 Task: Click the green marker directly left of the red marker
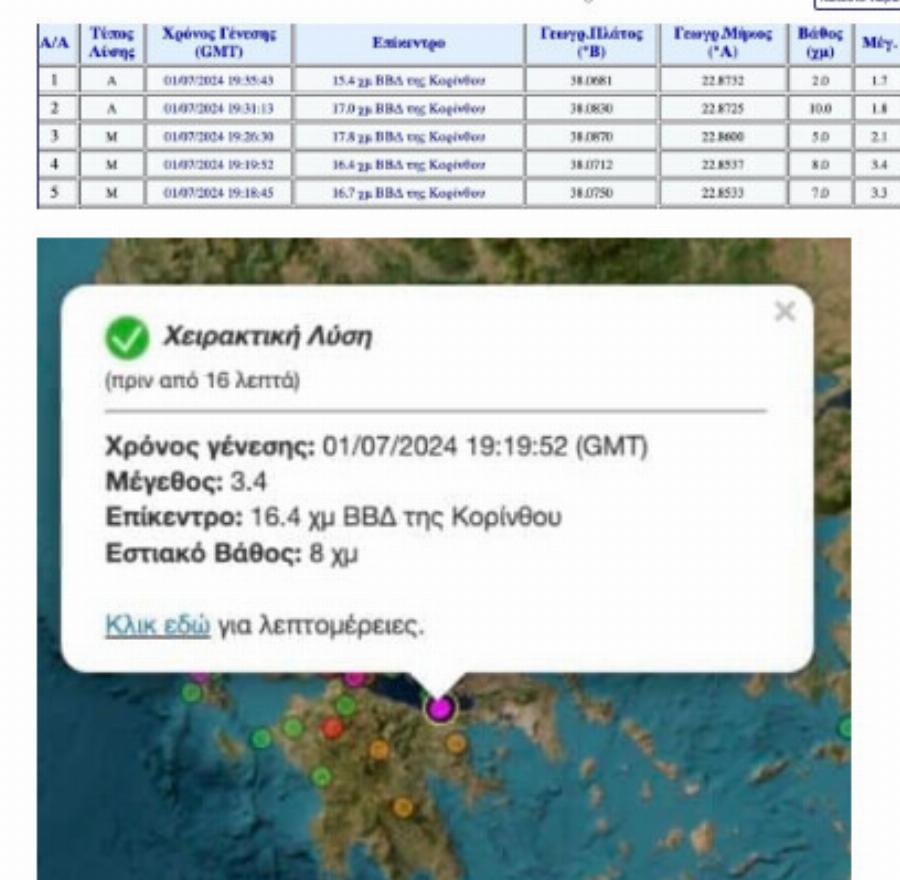(292, 727)
